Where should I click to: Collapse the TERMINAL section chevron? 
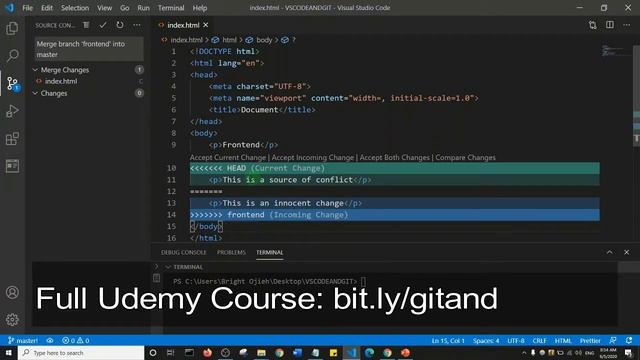(168, 267)
